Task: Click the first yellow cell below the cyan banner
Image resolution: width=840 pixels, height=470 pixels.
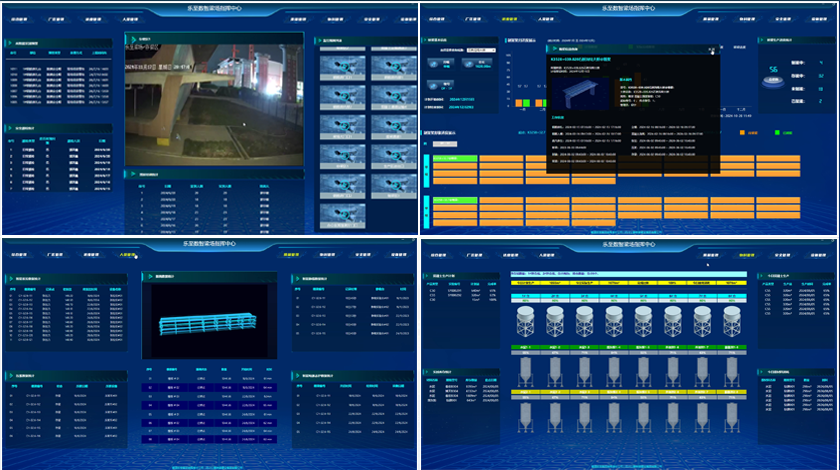Action: 525,282
